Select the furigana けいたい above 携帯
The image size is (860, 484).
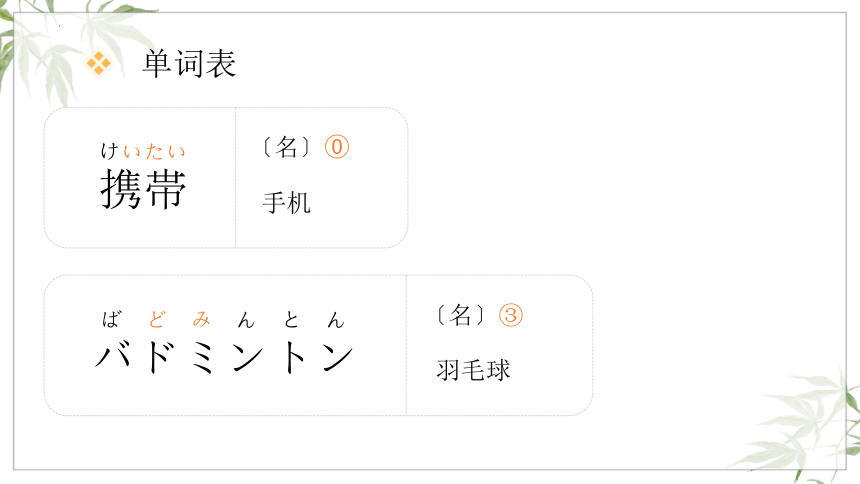pos(143,151)
